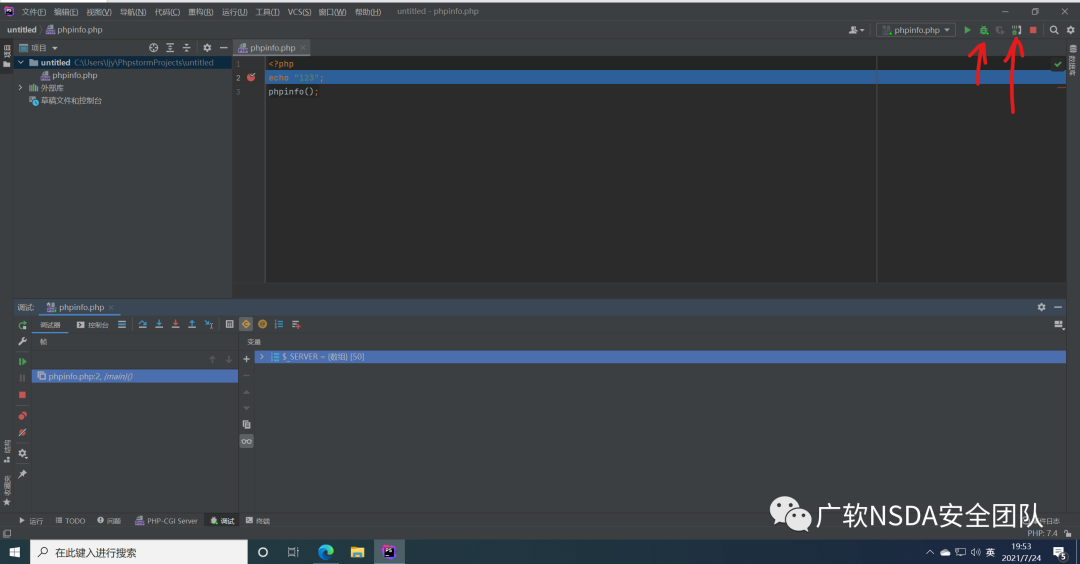Image resolution: width=1080 pixels, height=564 pixels.
Task: Open the VCS(S) menu
Action: (x=299, y=12)
